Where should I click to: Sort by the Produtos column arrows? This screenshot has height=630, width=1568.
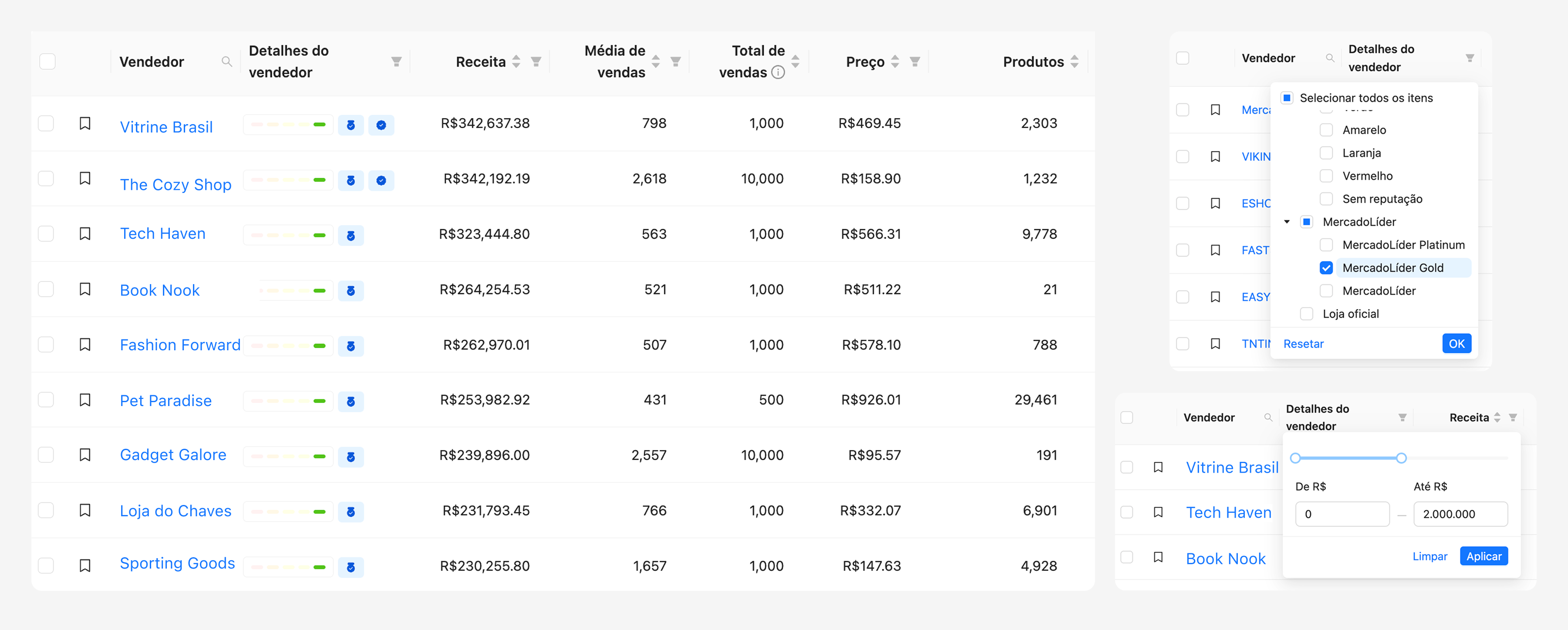point(1075,61)
